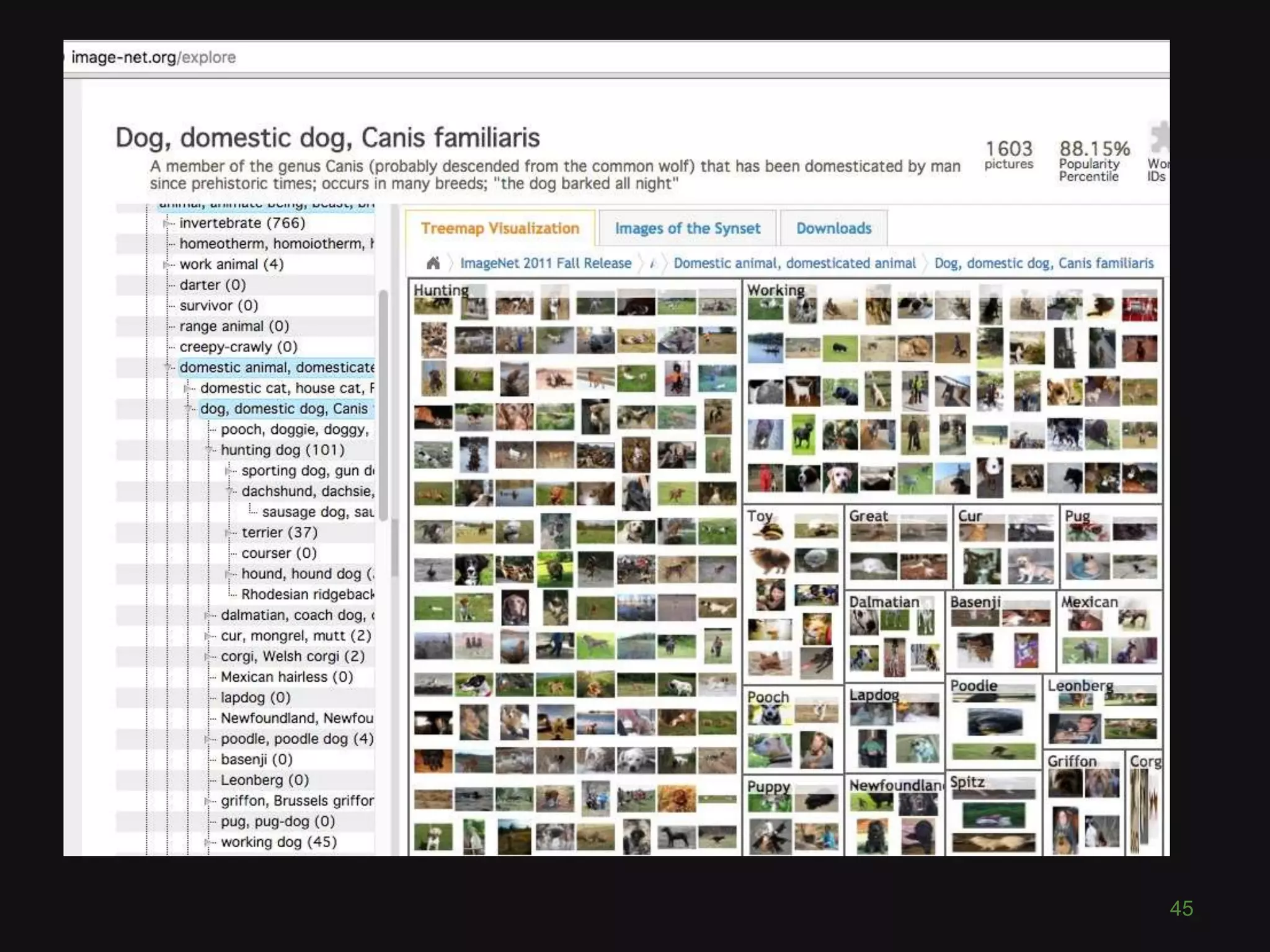Viewport: 1270px width, 952px height.
Task: Select Newfoundland tree item
Action: coord(297,718)
